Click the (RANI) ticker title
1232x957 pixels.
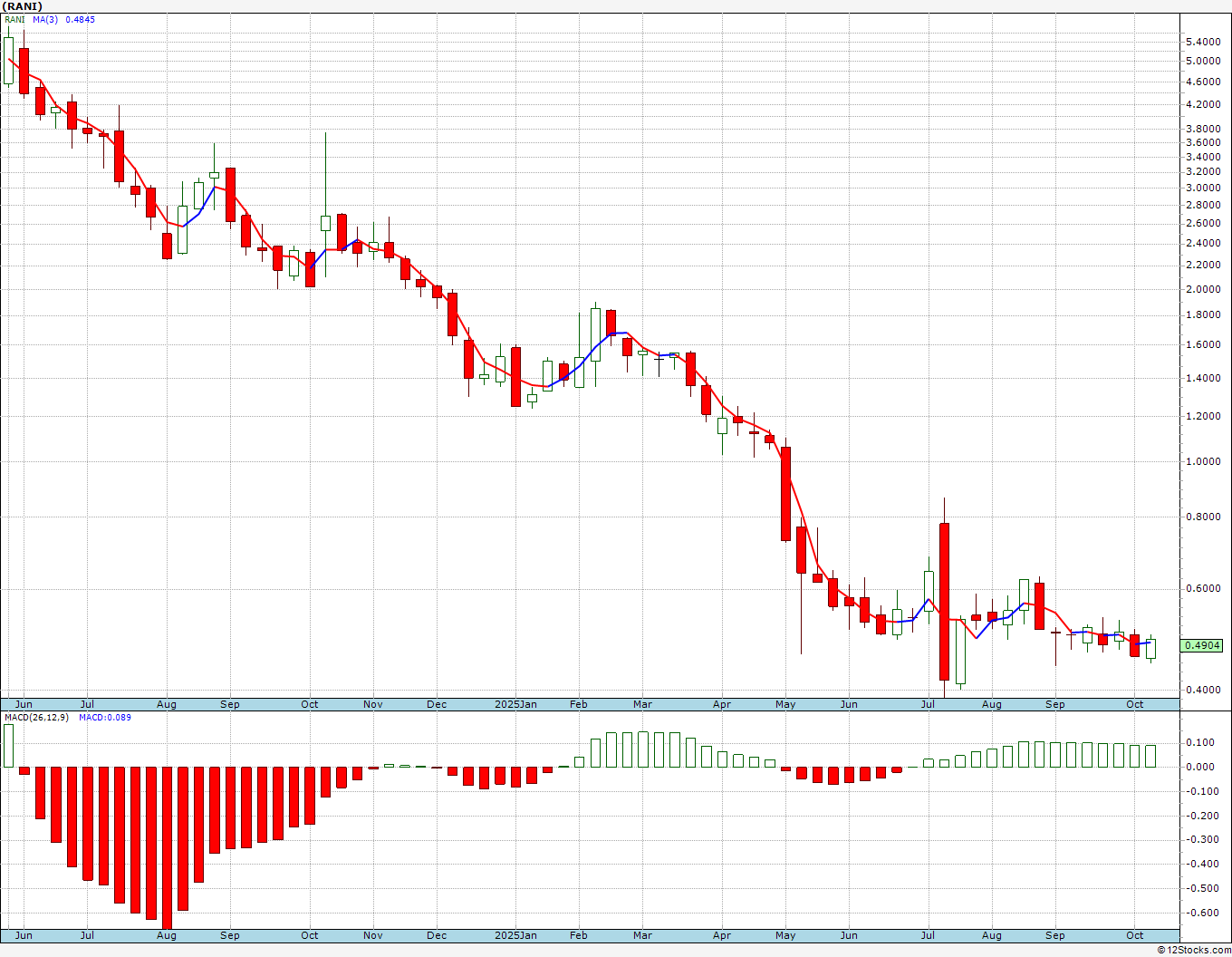(x=23, y=6)
